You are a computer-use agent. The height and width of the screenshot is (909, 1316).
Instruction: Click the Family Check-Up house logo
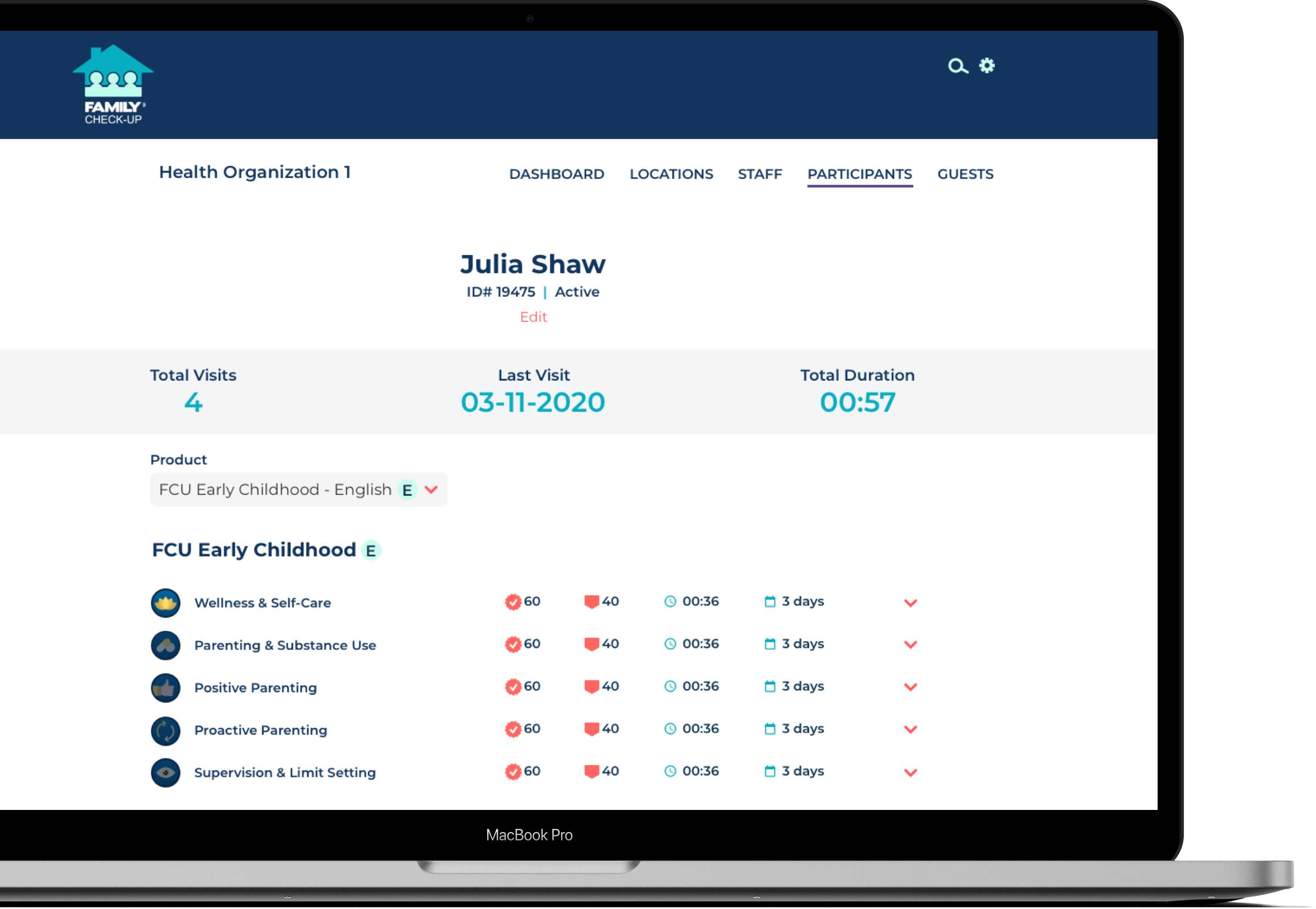113,84
